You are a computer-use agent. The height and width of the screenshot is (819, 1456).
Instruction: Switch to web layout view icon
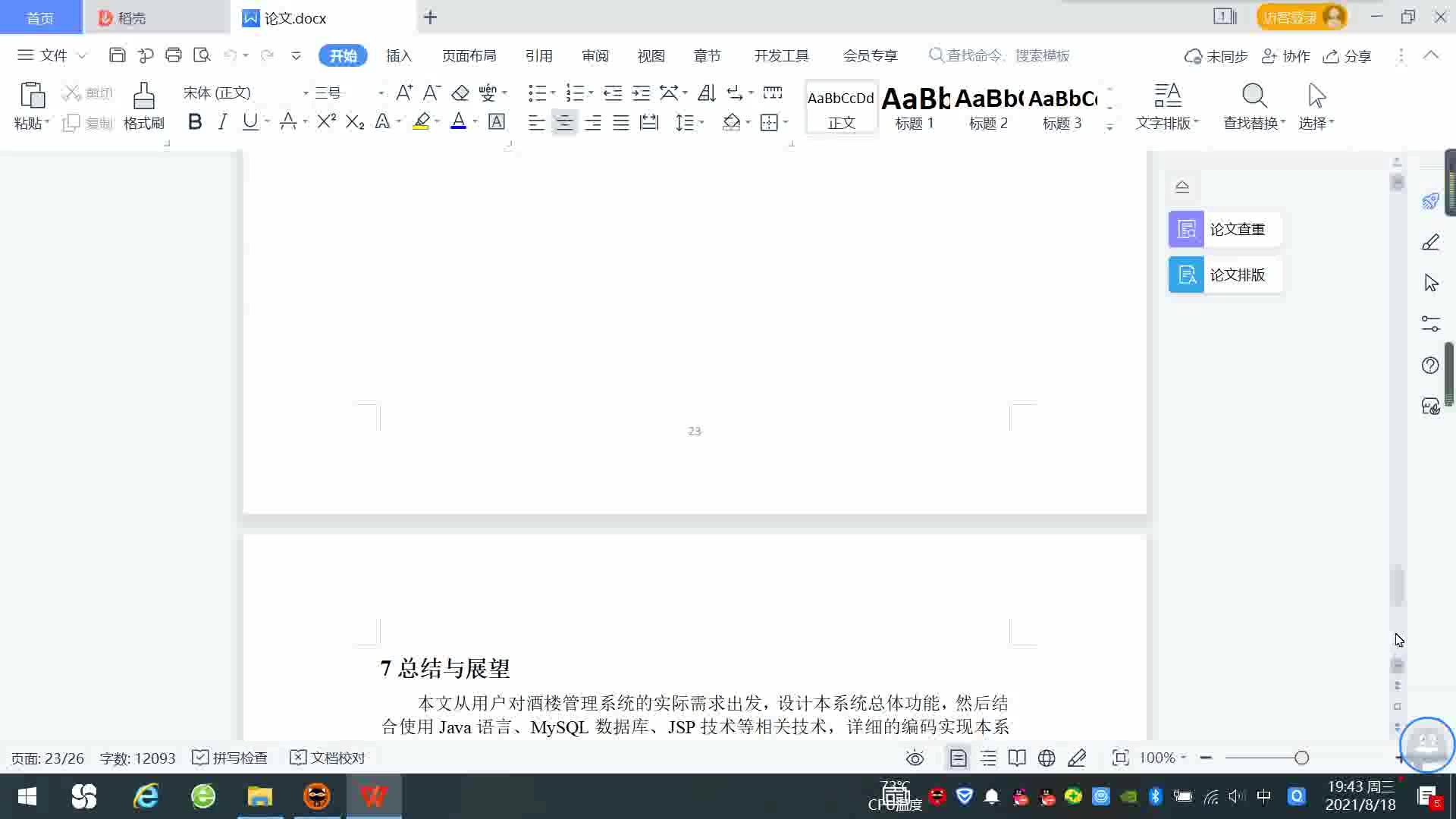(x=1046, y=758)
